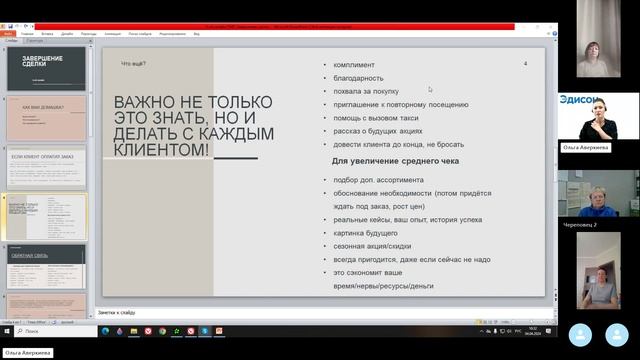Image resolution: width=640 pixels, height=360 pixels.
Task: Open the taskbar clock and date
Action: tap(533, 331)
